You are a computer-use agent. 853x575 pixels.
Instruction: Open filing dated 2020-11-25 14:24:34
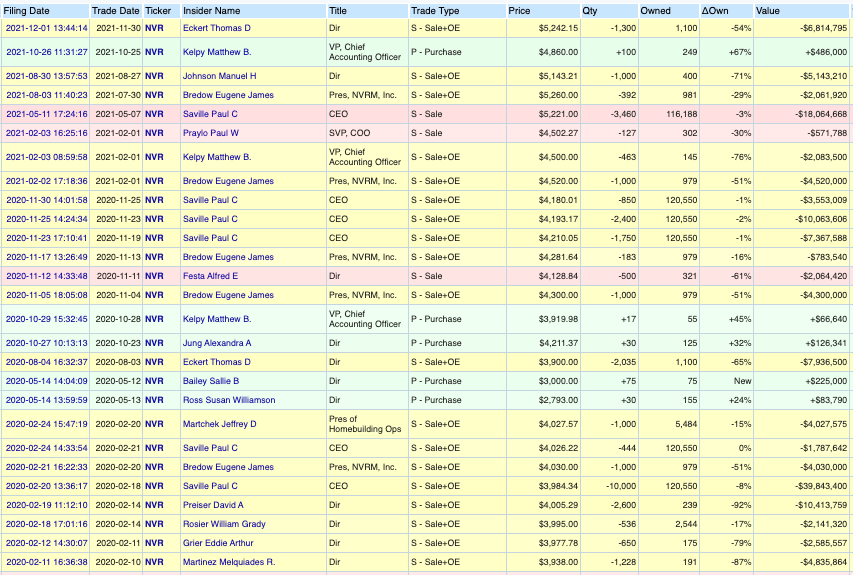47,219
